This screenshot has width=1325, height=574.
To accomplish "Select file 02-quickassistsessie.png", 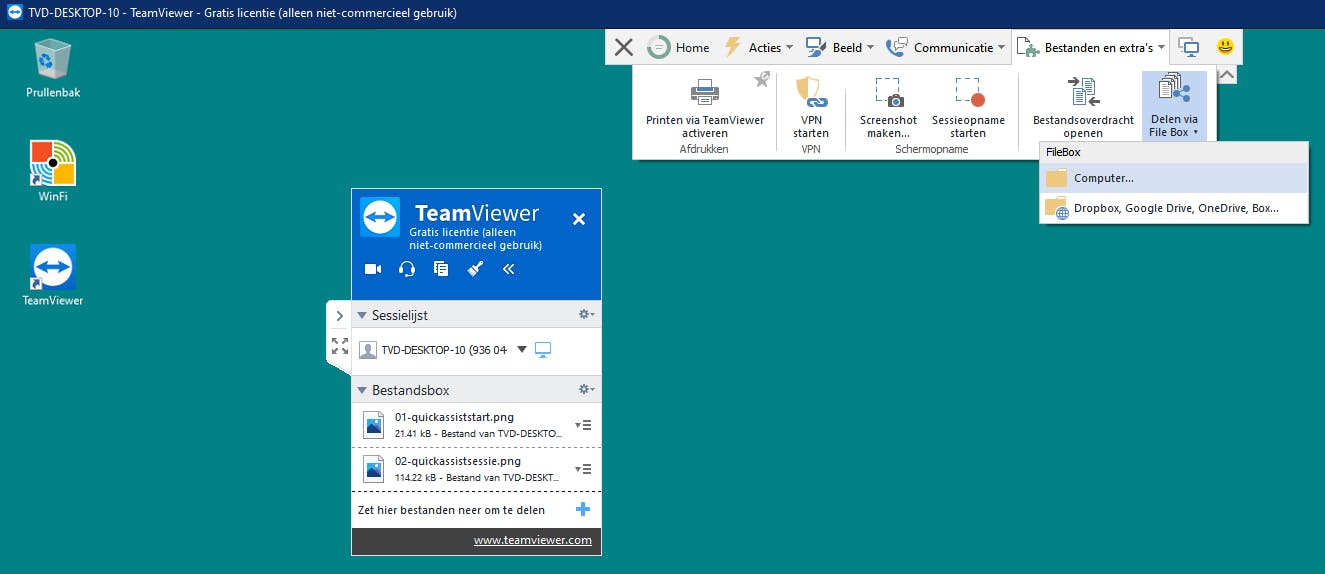I will coord(476,469).
